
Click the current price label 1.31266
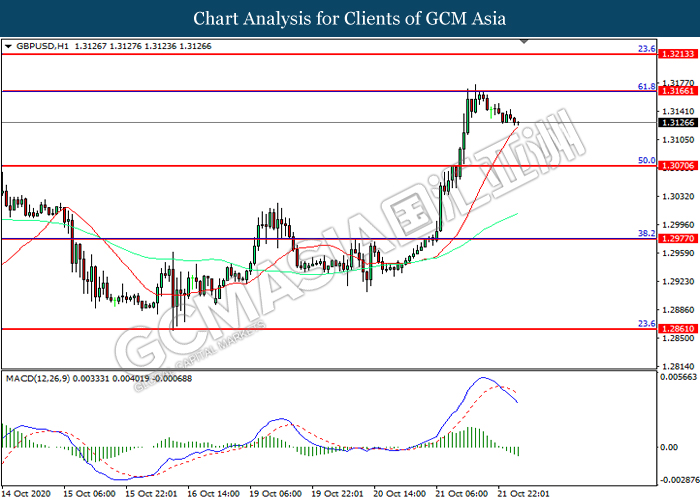pos(678,123)
